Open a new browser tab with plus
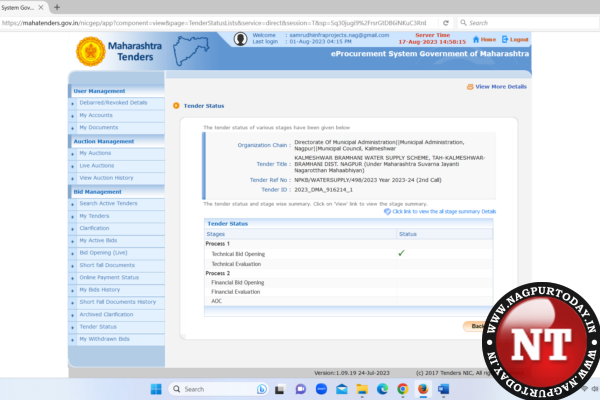 click(57, 7)
